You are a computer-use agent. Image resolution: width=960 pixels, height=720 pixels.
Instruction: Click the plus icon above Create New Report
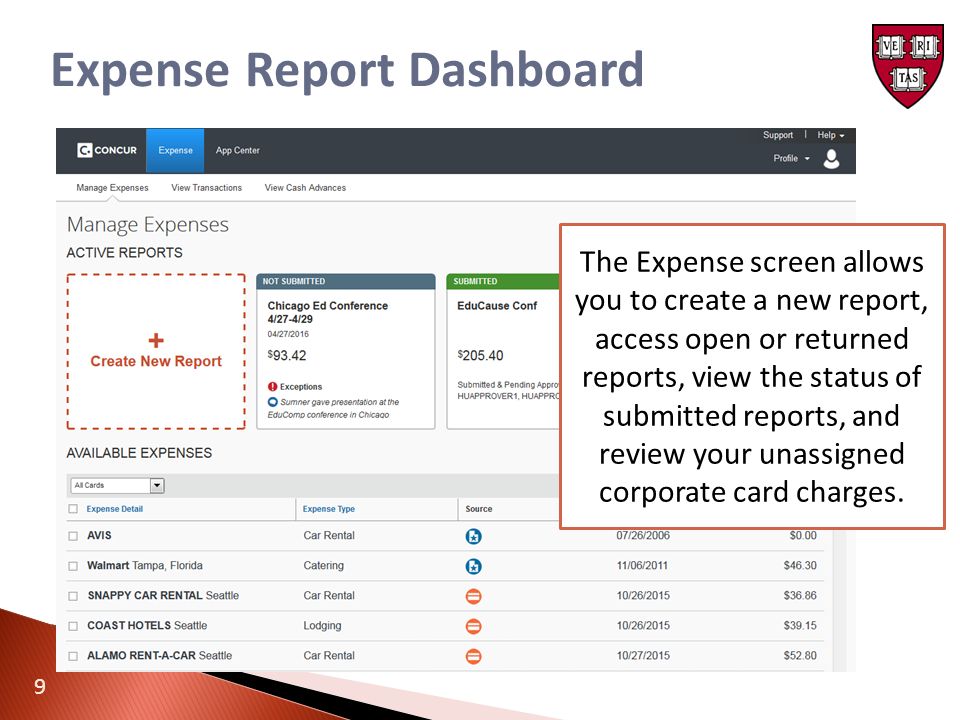[156, 340]
